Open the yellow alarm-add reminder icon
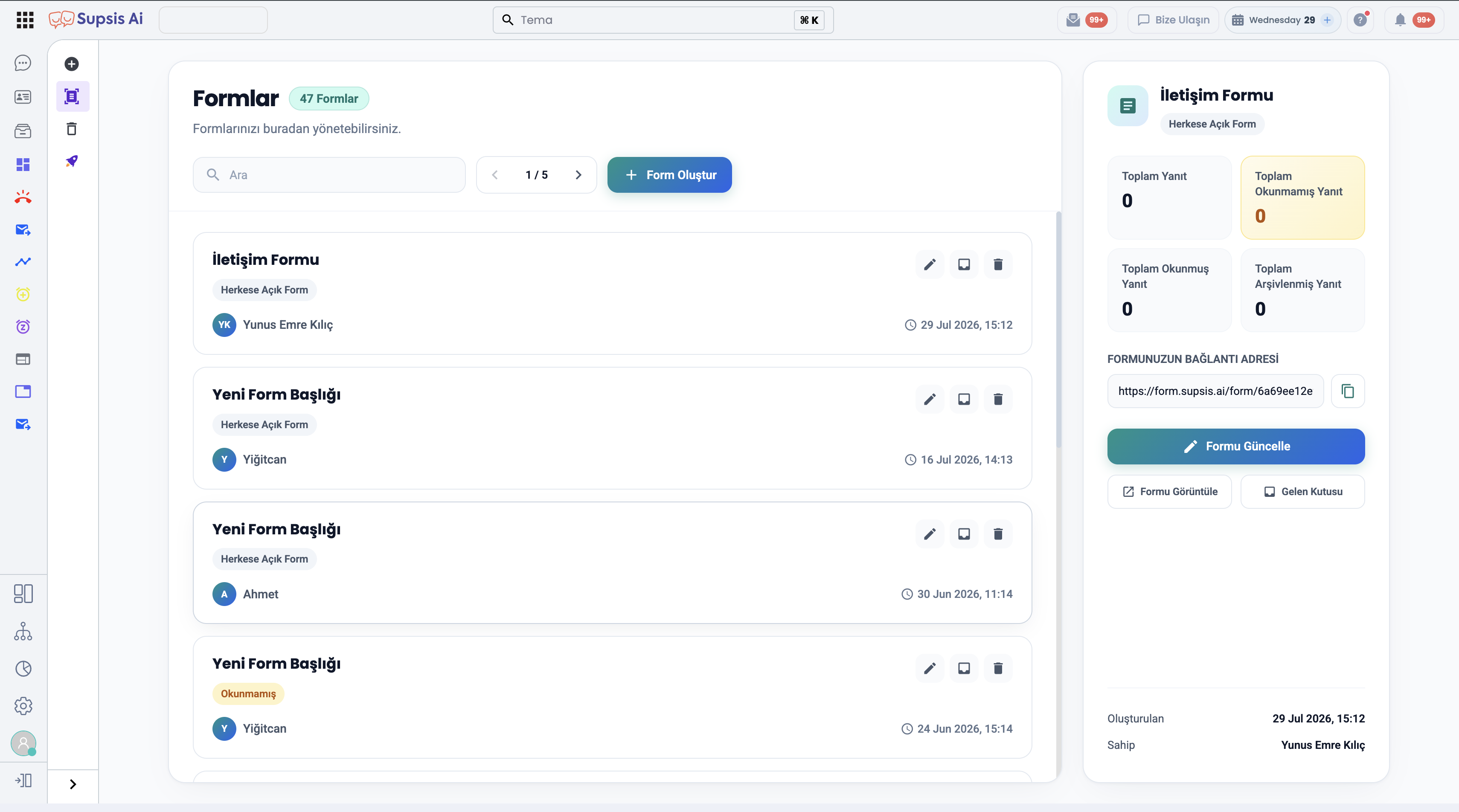 click(x=23, y=294)
